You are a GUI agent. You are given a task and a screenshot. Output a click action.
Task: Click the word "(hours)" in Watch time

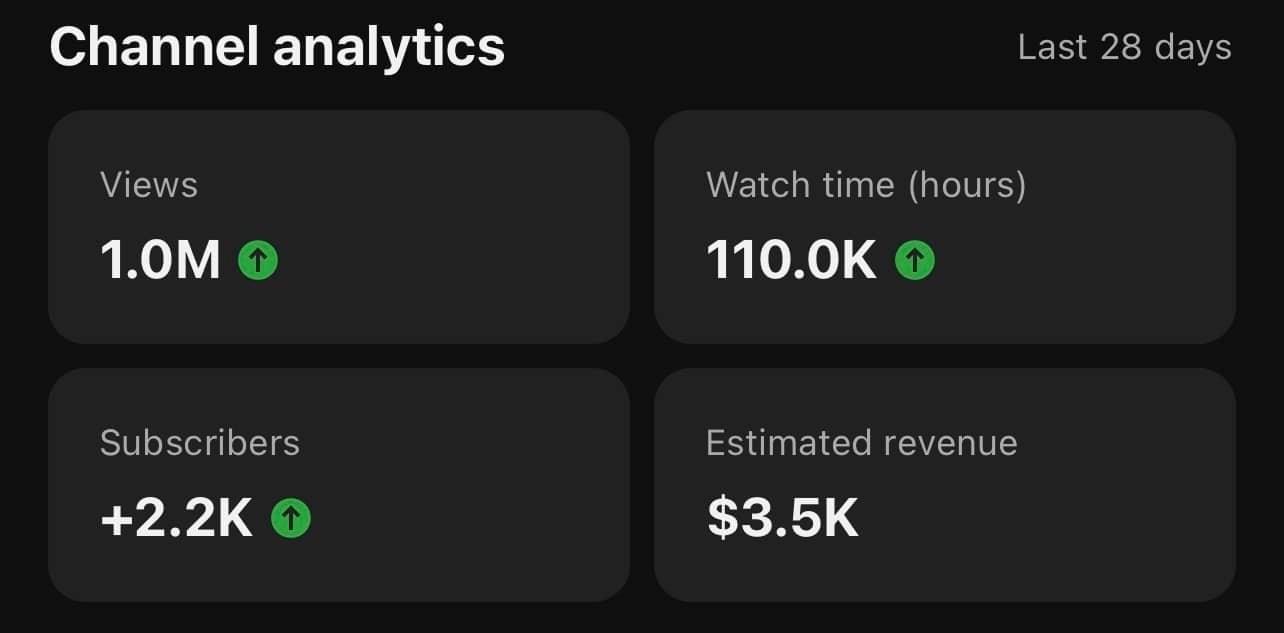coord(967,186)
